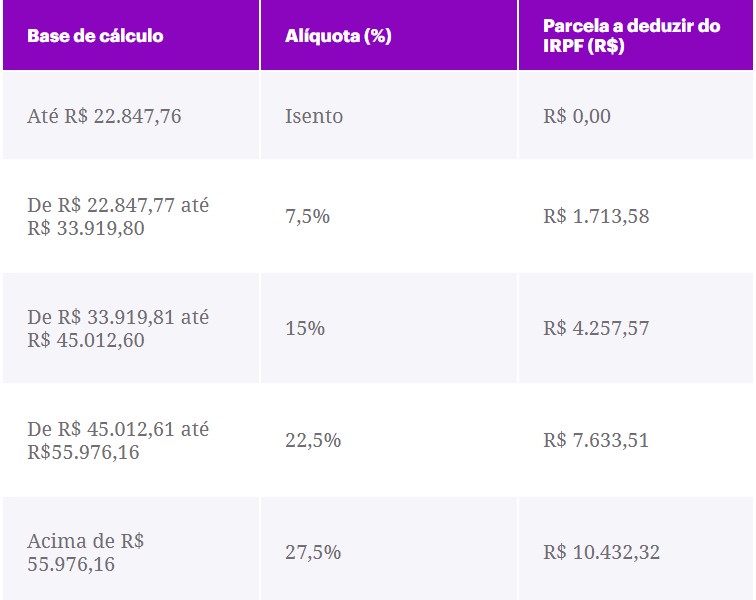Click the 'R$ 1.713,58' deduction value
This screenshot has width=756, height=600.
point(596,216)
